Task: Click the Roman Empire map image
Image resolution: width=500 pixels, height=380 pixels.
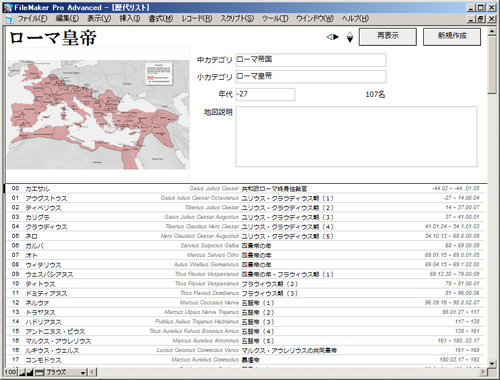Action: point(98,114)
